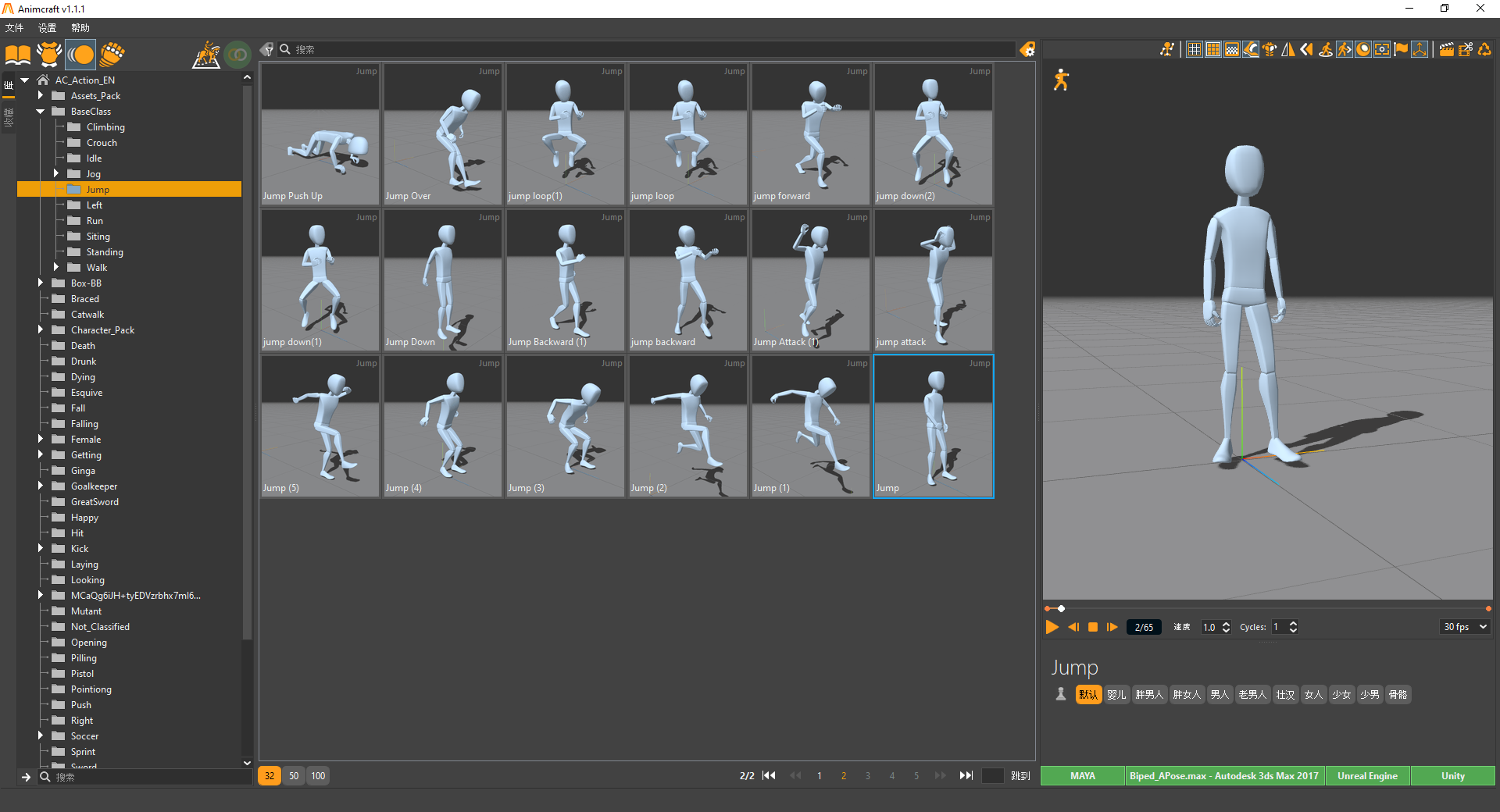Click the animation timeline scrubber handle
The width and height of the screenshot is (1500, 812).
(x=1061, y=608)
